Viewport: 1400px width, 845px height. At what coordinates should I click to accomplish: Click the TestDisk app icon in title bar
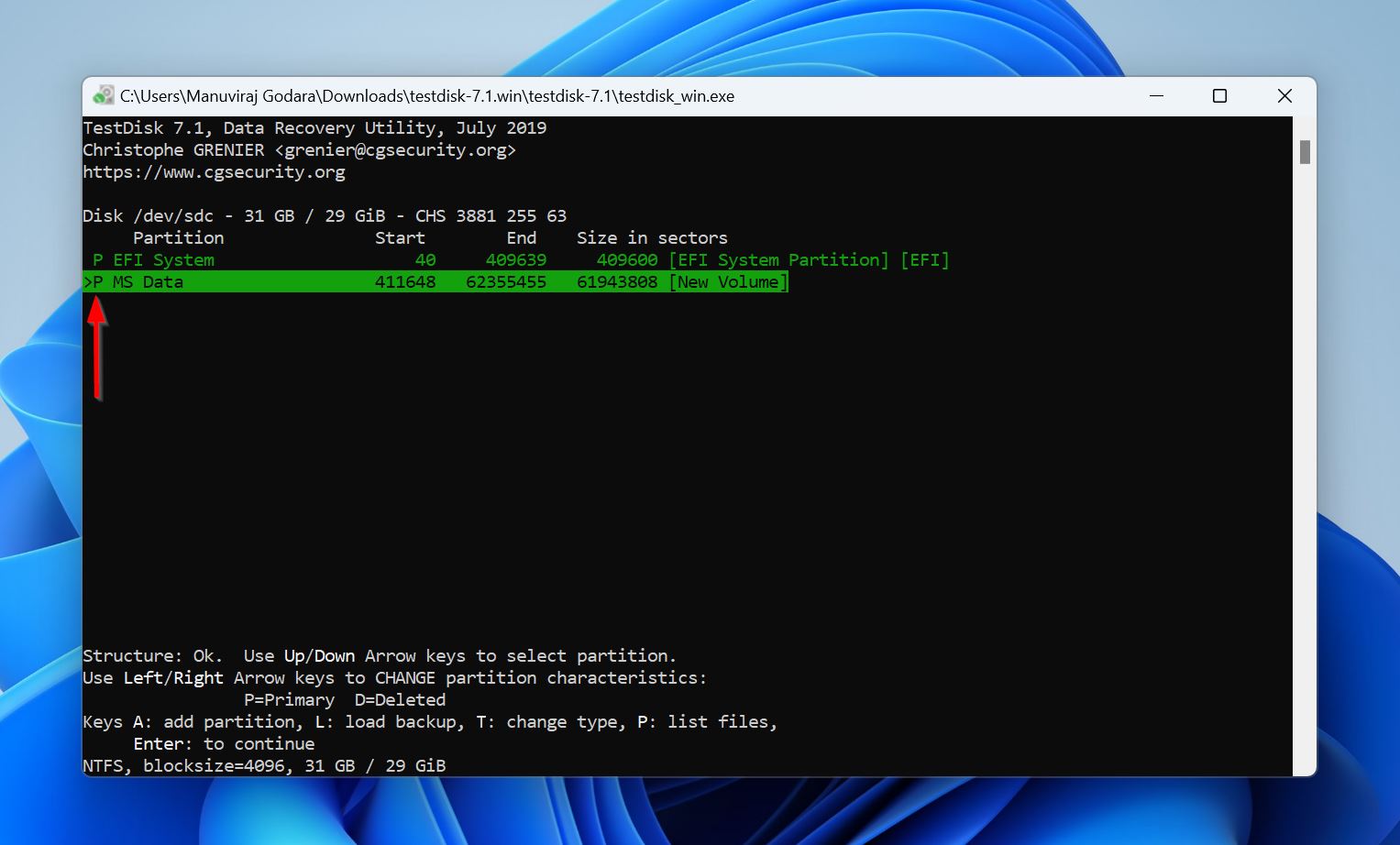point(104,96)
